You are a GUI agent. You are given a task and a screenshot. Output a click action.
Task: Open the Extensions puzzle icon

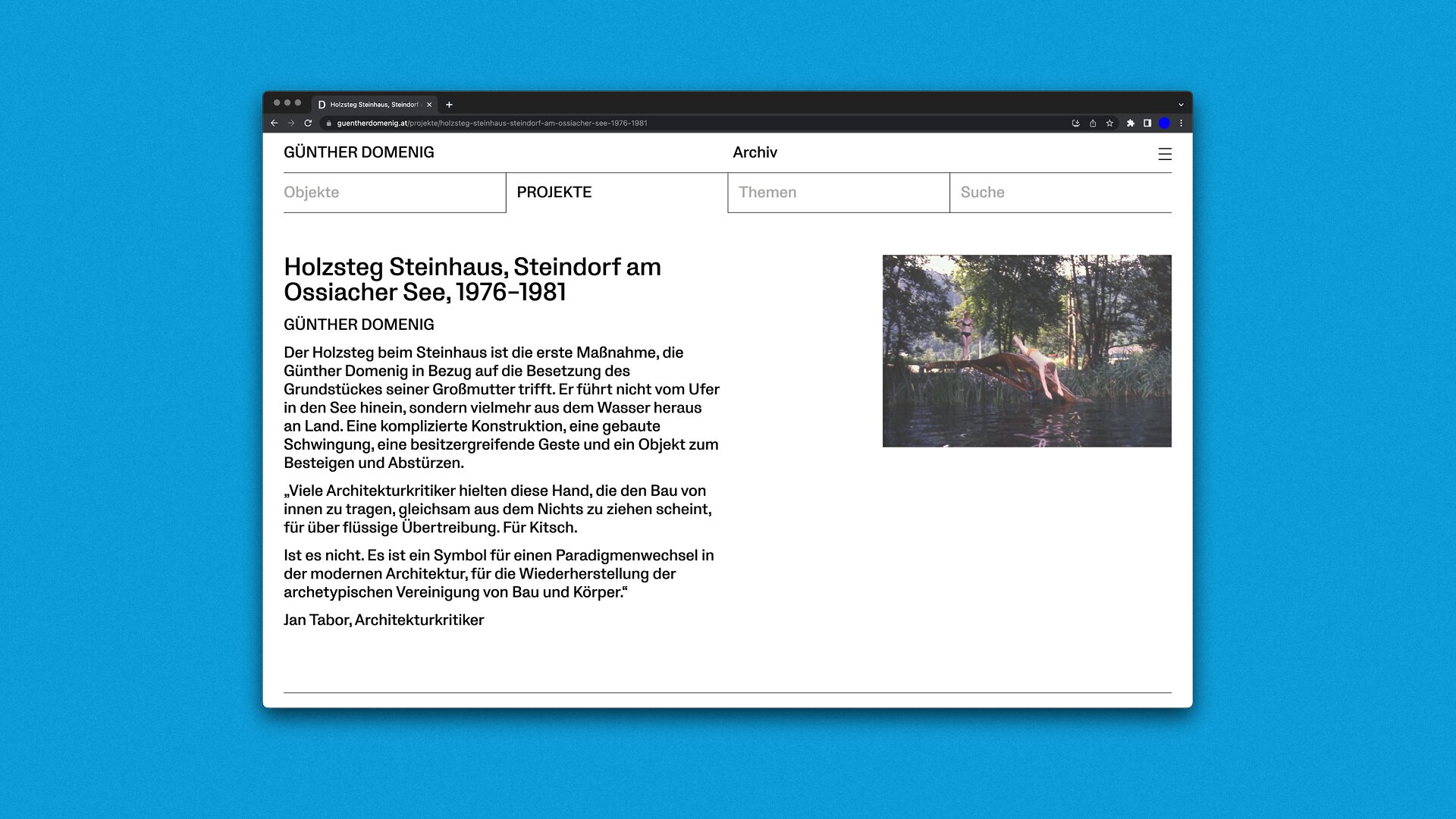click(1131, 123)
